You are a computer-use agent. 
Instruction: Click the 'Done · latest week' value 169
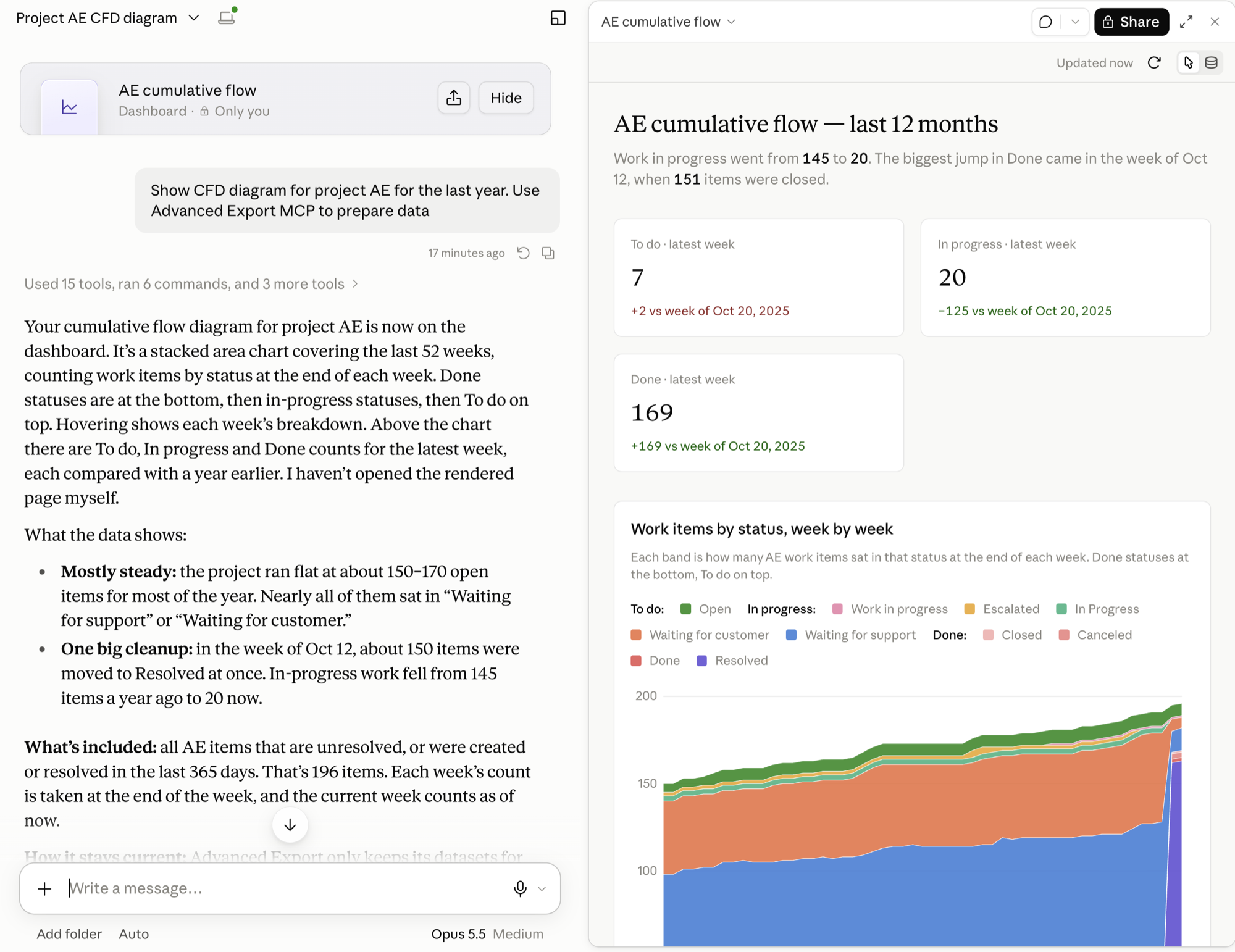(652, 413)
